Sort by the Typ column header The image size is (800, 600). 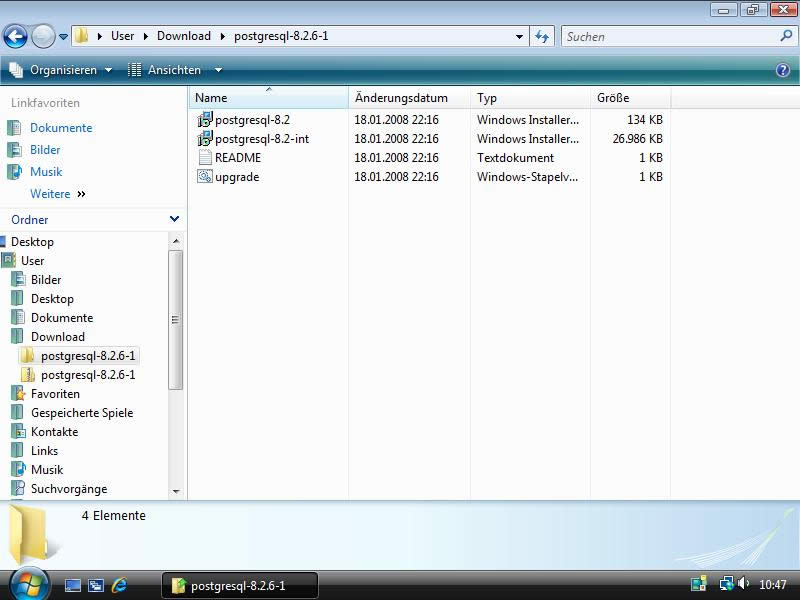coord(530,98)
